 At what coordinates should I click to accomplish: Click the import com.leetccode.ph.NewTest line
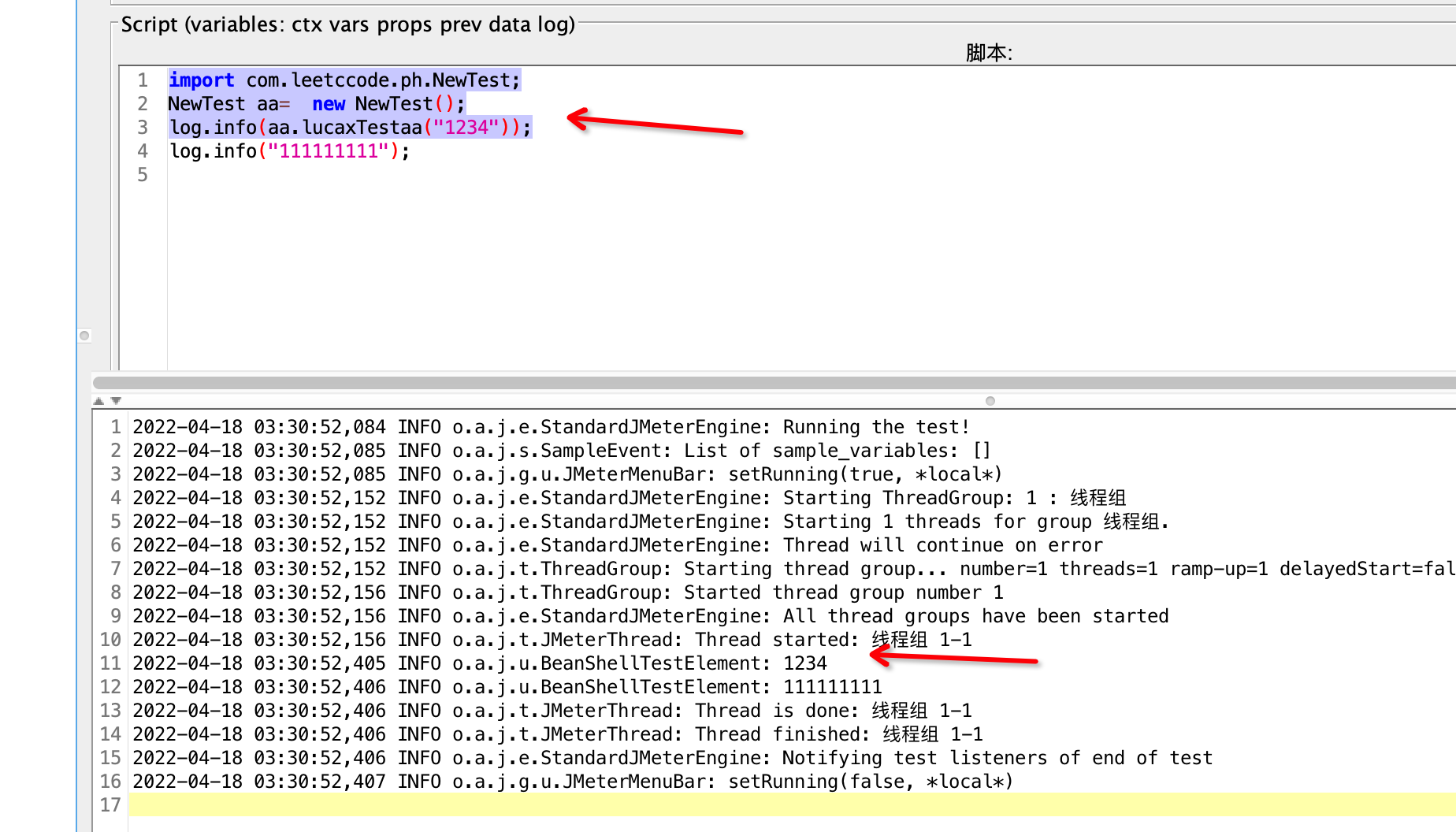click(x=344, y=80)
